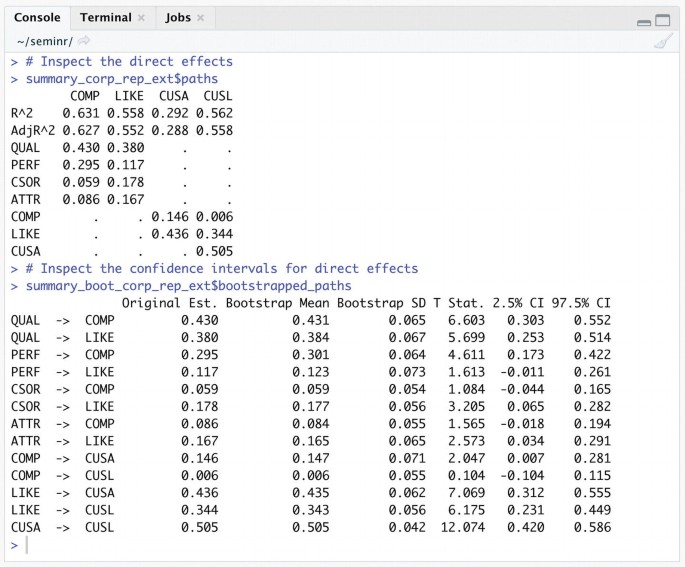
Task: Minimize the console pane
Action: (x=644, y=22)
